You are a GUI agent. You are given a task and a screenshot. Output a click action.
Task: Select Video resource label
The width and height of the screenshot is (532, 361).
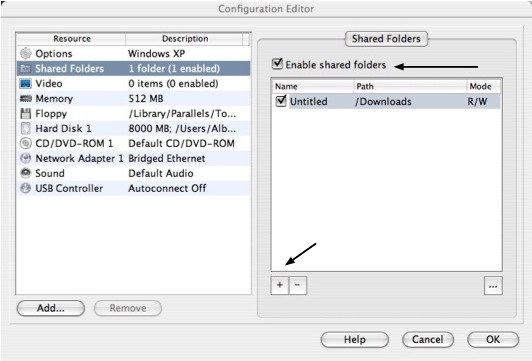(x=49, y=83)
